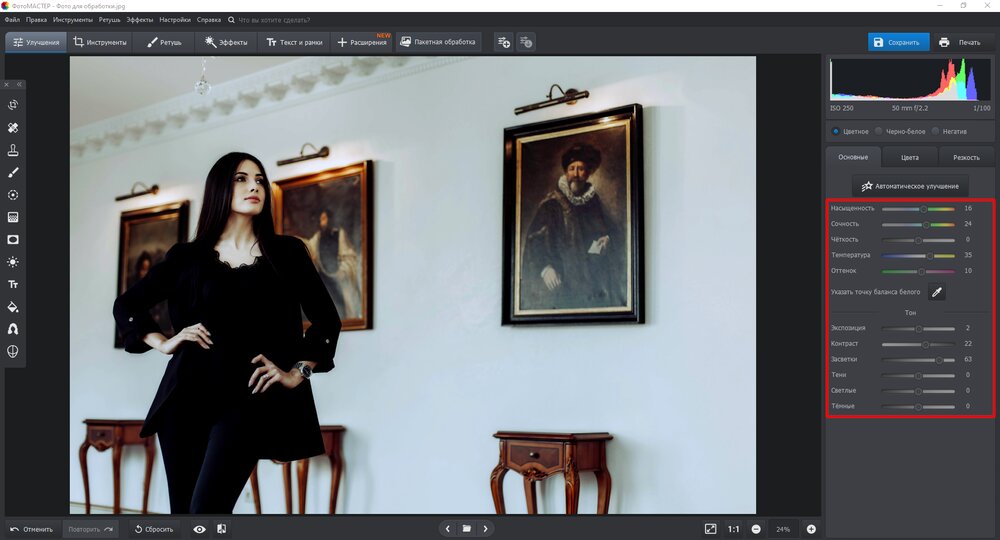The width and height of the screenshot is (1000, 540).
Task: Open the Ретушь toolbar tab
Action: pyautogui.click(x=164, y=42)
